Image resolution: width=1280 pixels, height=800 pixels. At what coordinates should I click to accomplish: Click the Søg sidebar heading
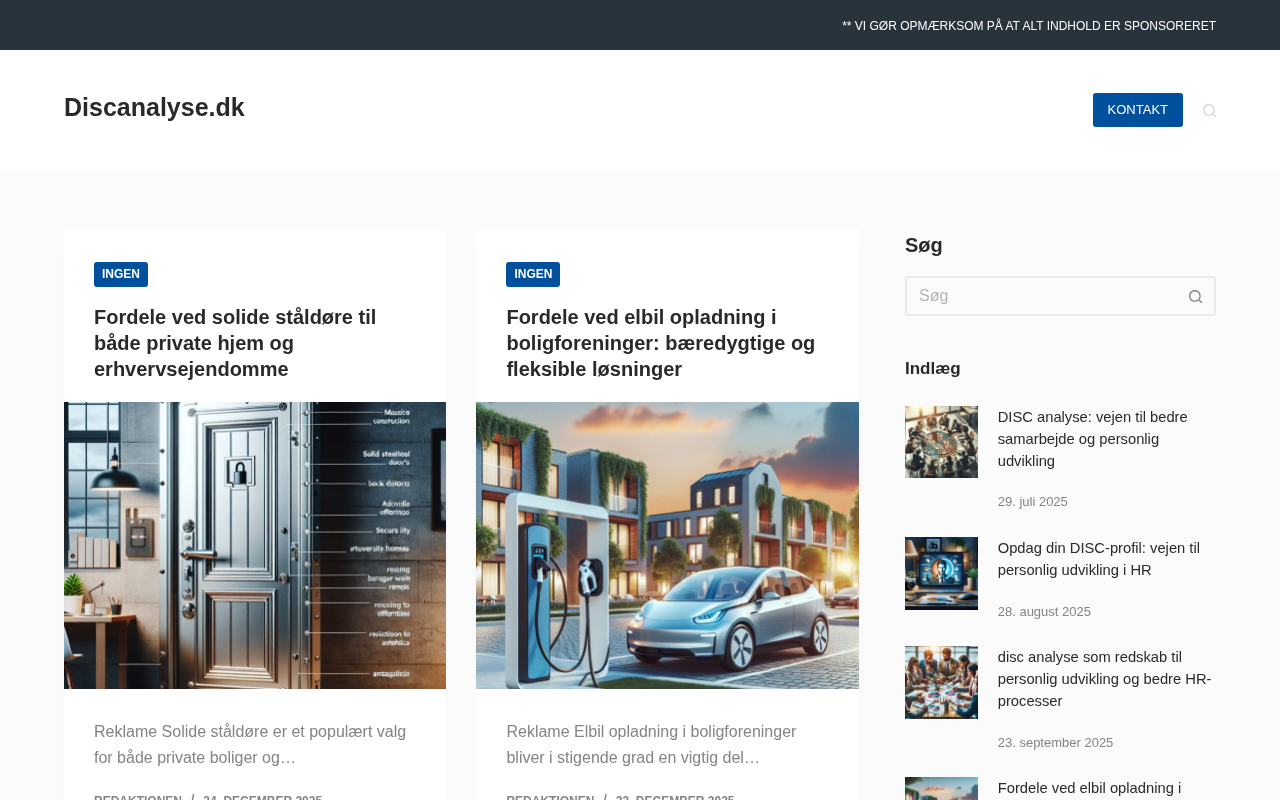pos(924,245)
